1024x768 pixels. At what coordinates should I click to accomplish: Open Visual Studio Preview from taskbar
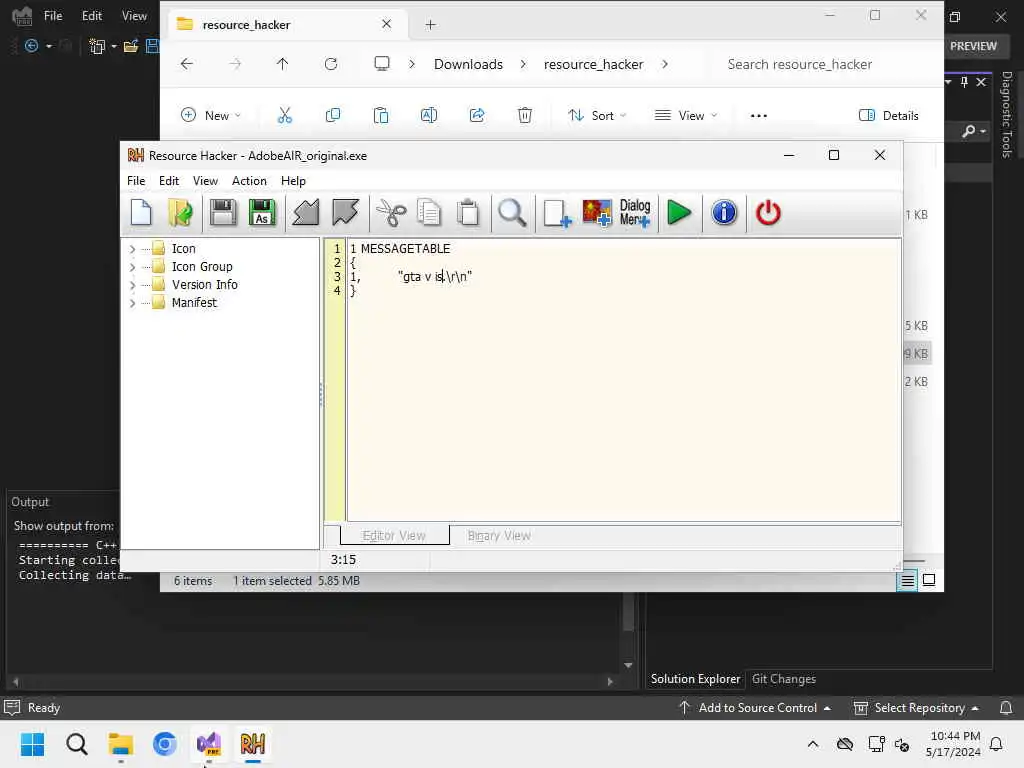(x=209, y=744)
